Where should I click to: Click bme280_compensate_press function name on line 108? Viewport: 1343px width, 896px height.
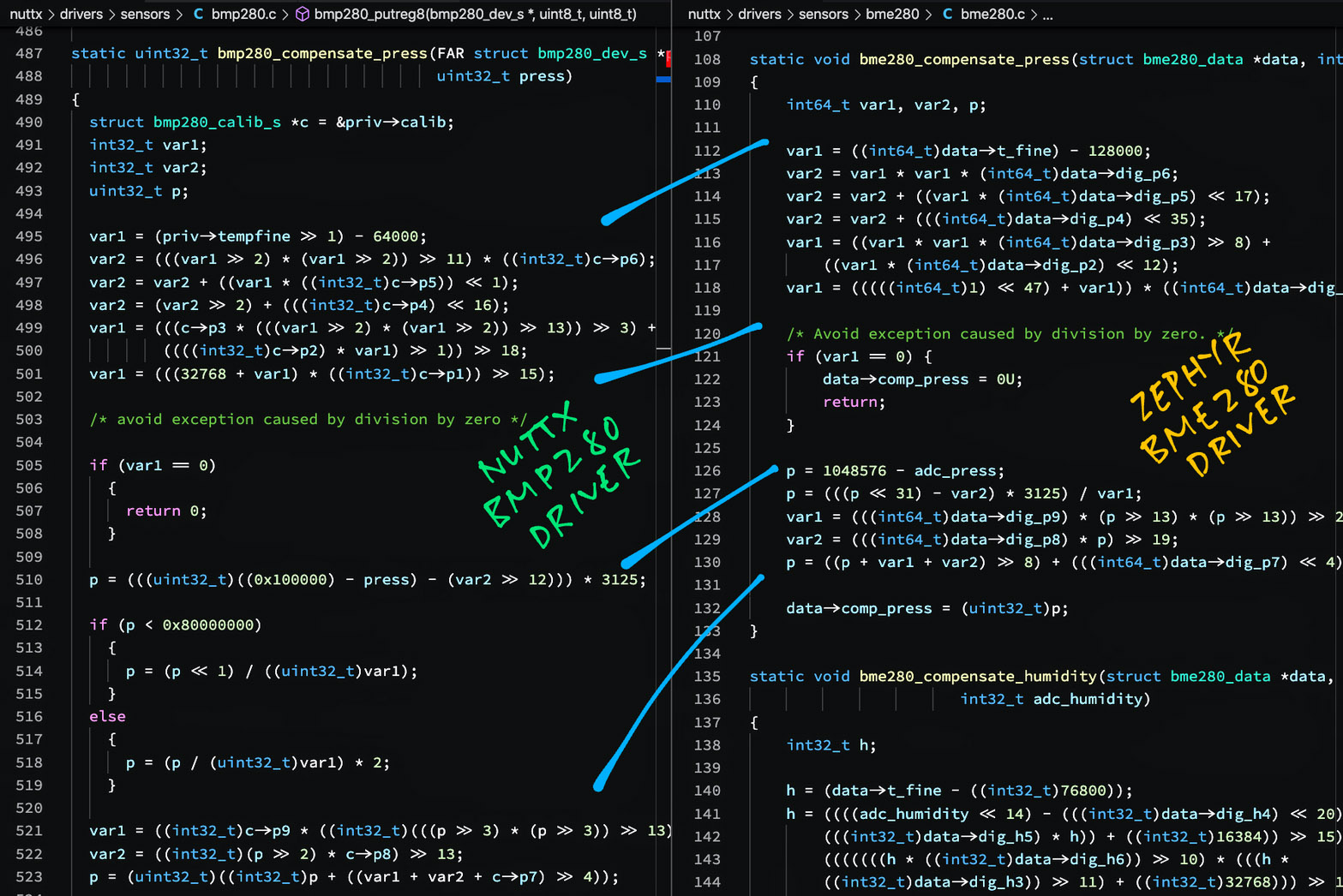pos(964,59)
